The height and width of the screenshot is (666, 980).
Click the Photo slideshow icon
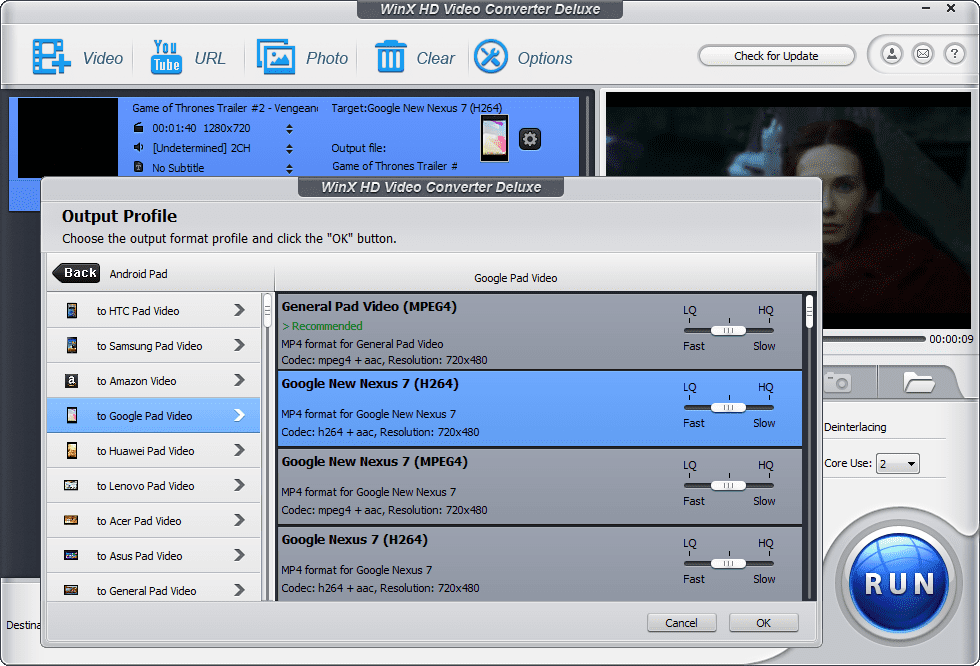tap(276, 57)
